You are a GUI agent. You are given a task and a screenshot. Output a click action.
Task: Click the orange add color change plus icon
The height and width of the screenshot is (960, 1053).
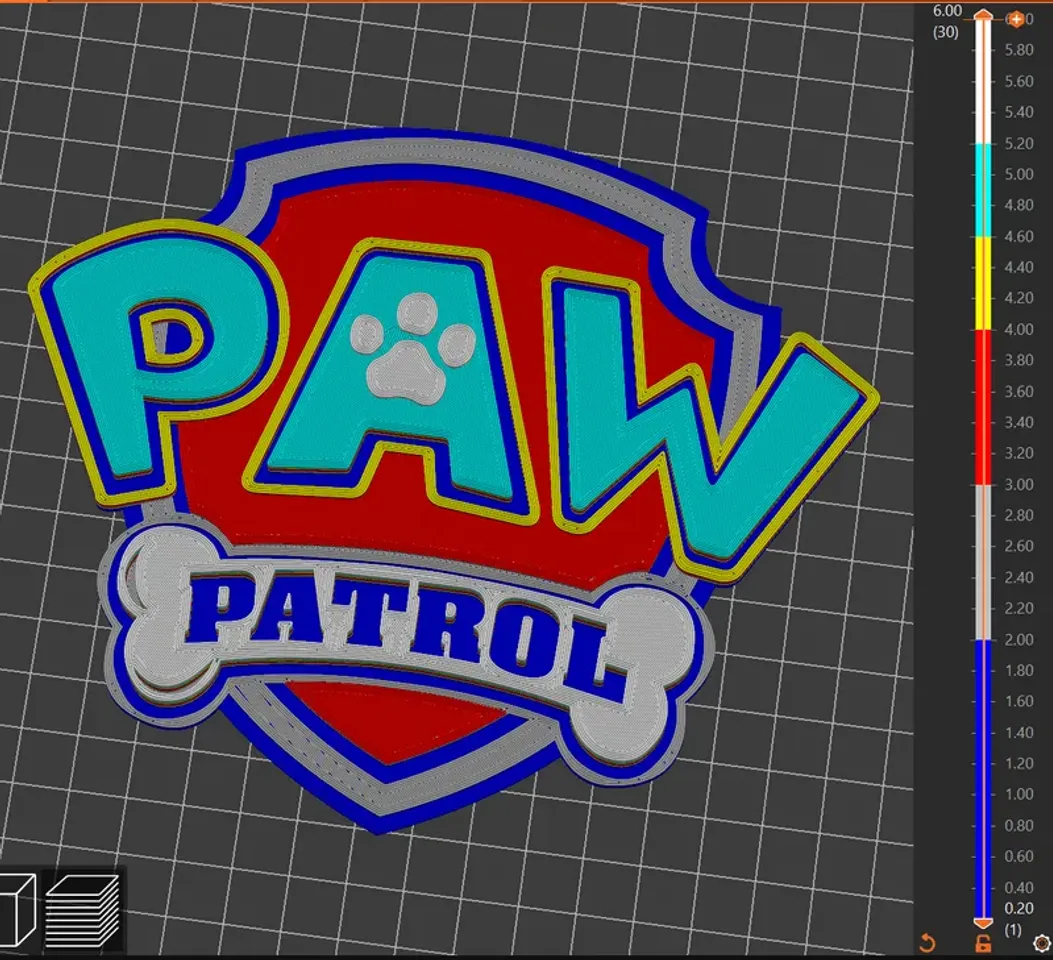(x=1016, y=19)
